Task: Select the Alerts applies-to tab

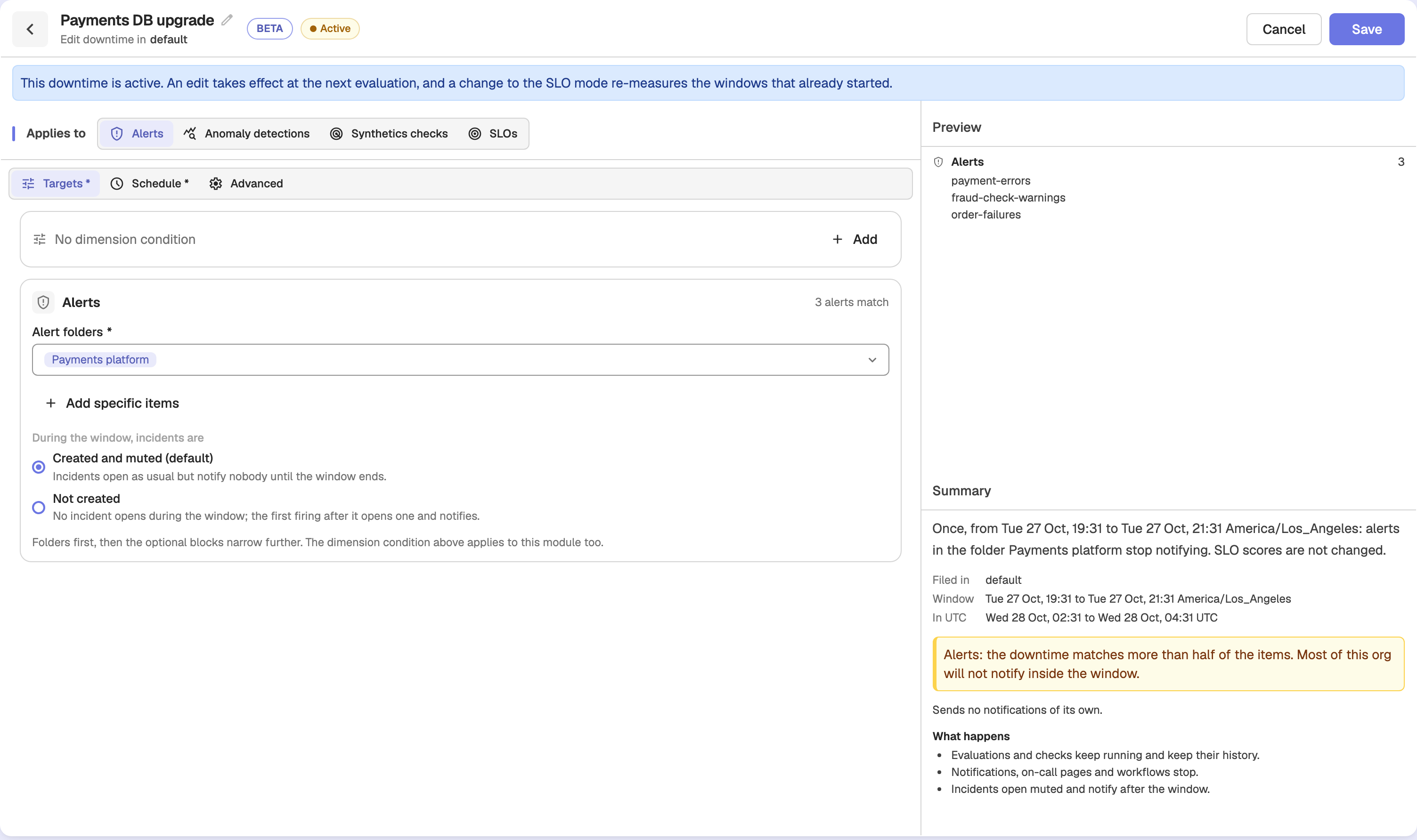Action: click(x=137, y=134)
